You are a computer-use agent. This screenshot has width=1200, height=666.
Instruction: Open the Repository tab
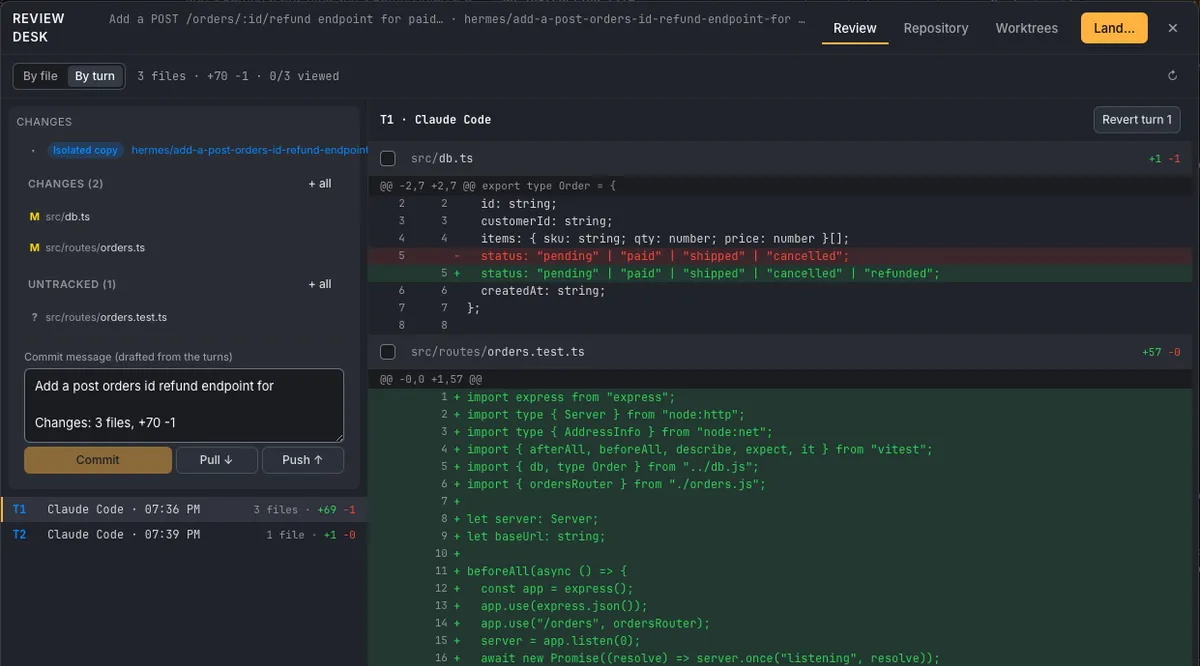click(936, 28)
